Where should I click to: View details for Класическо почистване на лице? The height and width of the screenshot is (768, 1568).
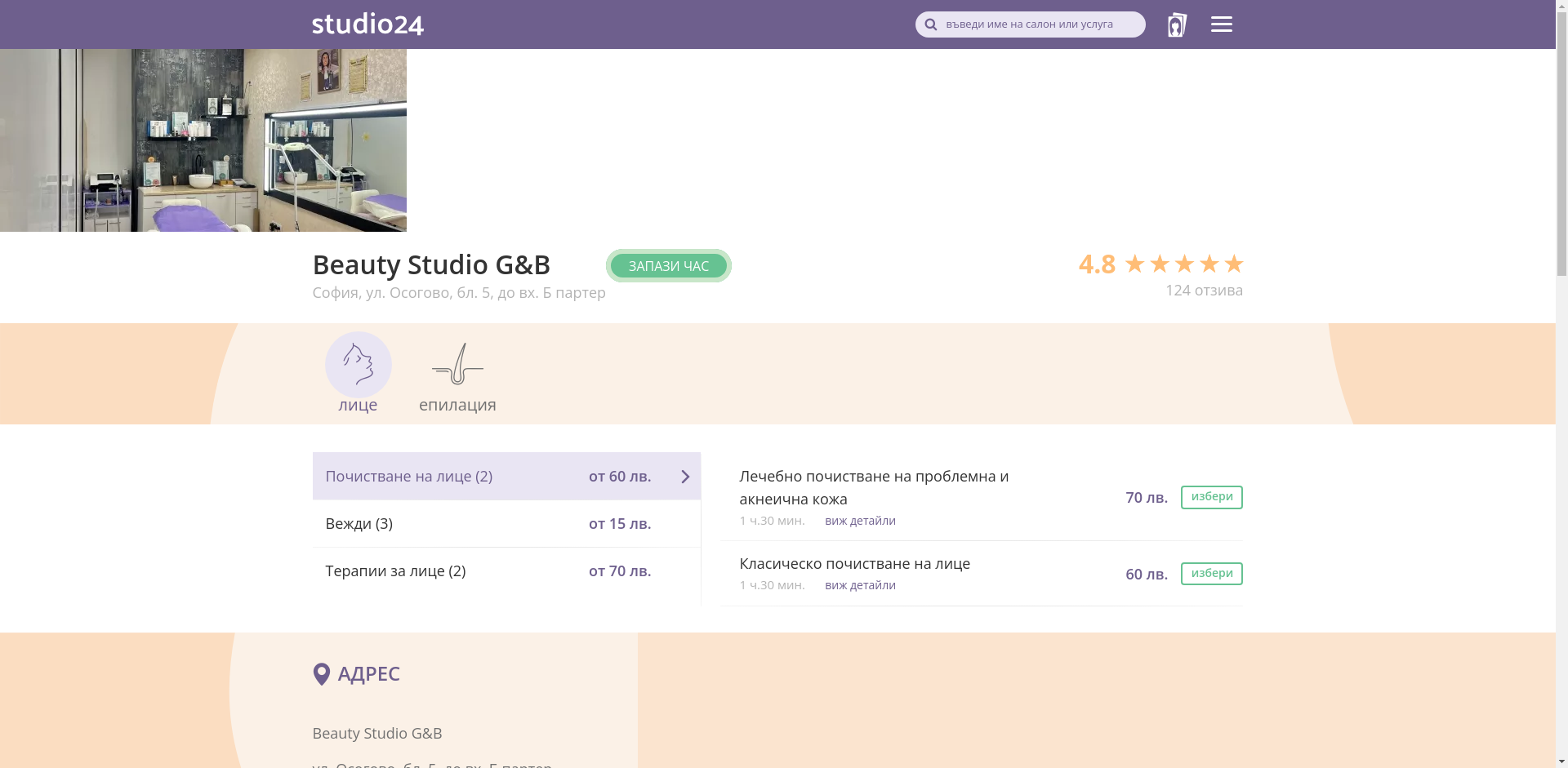[x=860, y=585]
